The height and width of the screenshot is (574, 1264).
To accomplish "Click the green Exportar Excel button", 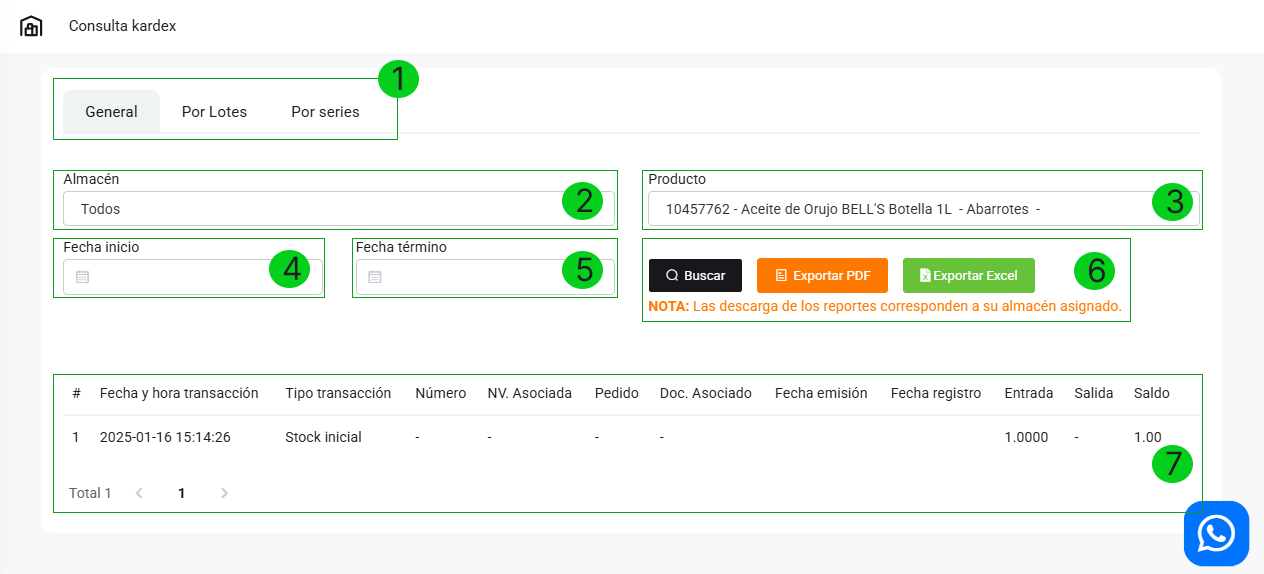I will (968, 275).
